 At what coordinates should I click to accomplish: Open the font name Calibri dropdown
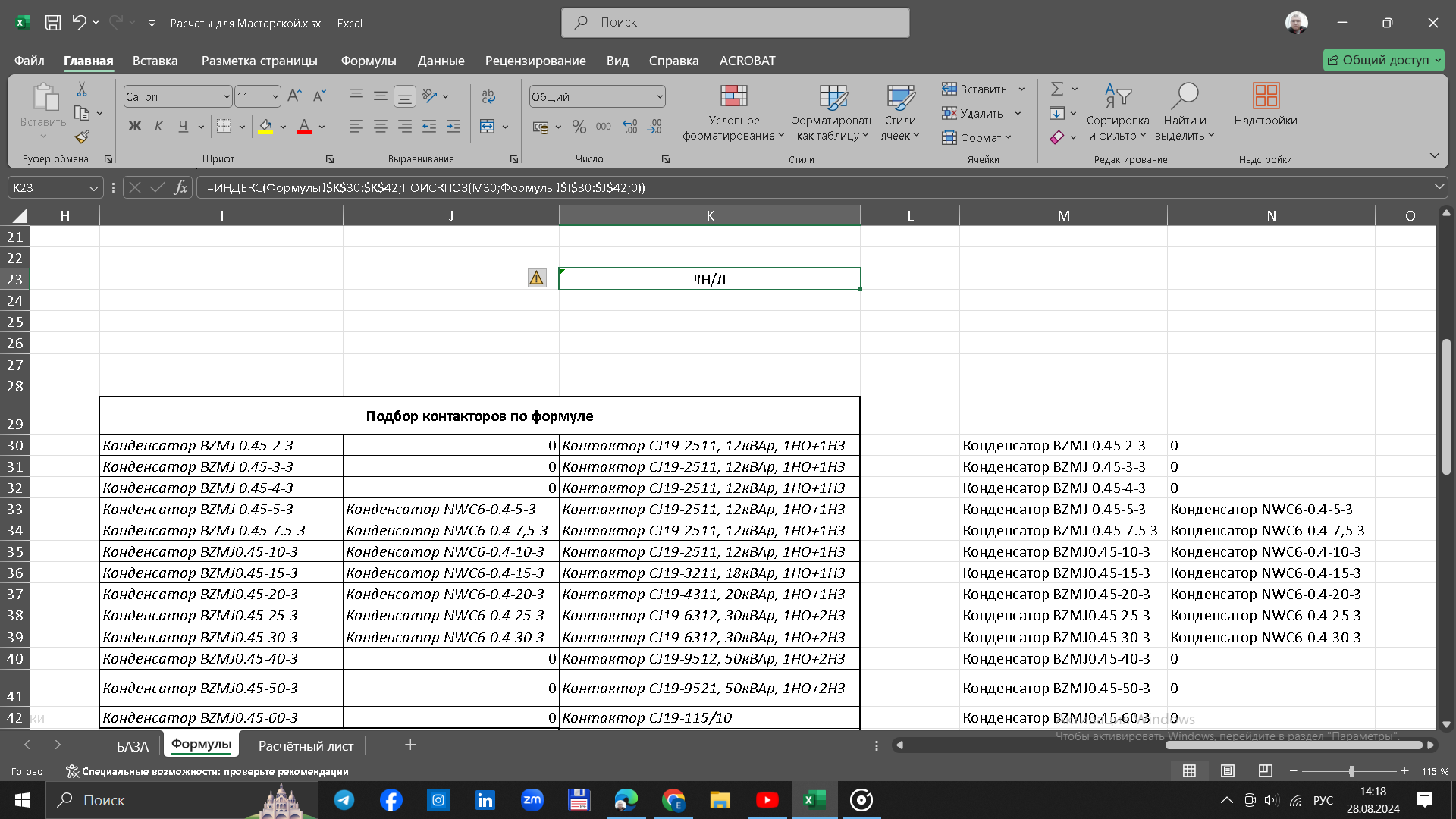coord(225,96)
